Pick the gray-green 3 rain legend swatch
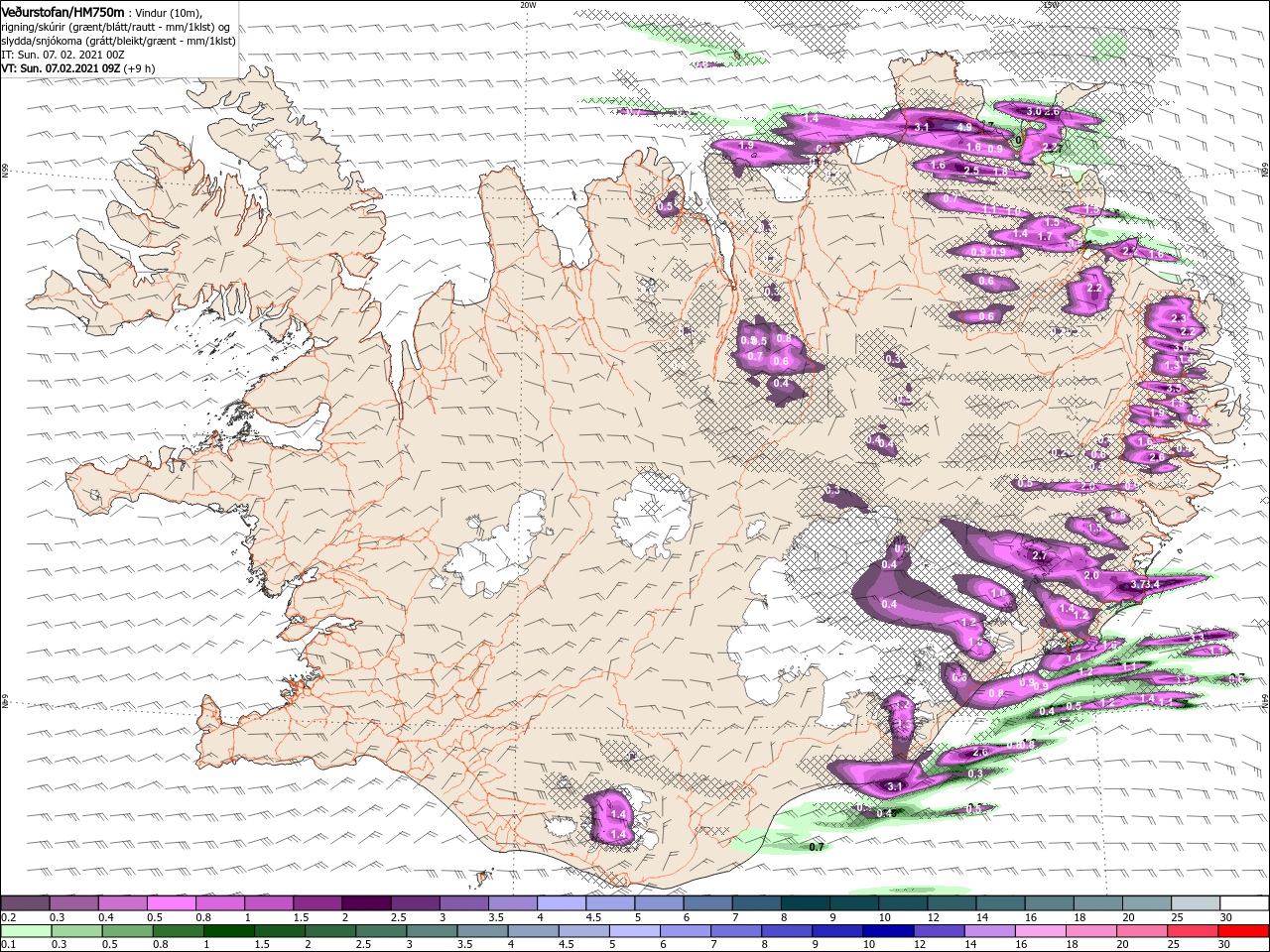Viewport: 1270px width, 952px height. coord(433,931)
